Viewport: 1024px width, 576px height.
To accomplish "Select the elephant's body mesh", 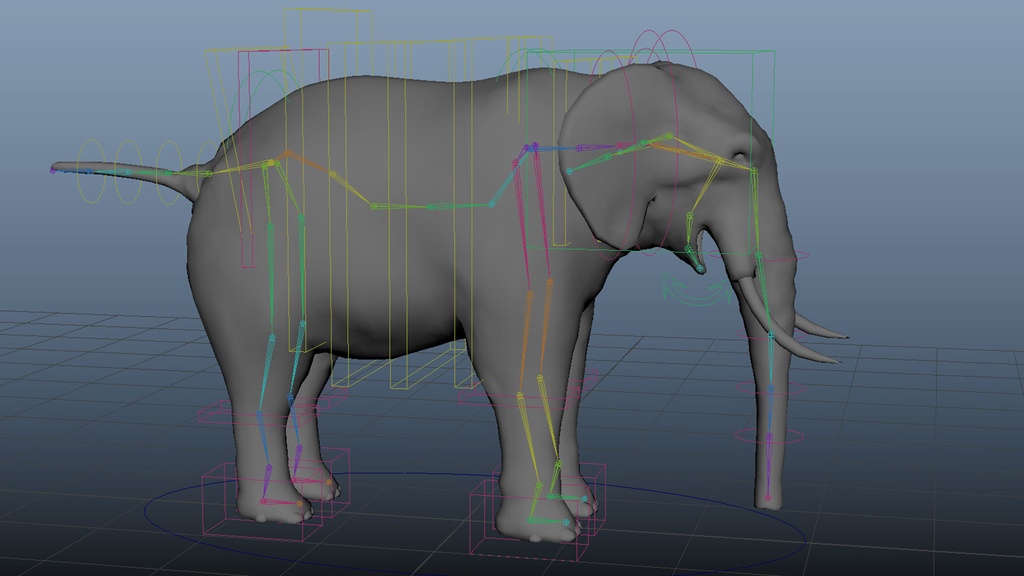I will point(400,250).
